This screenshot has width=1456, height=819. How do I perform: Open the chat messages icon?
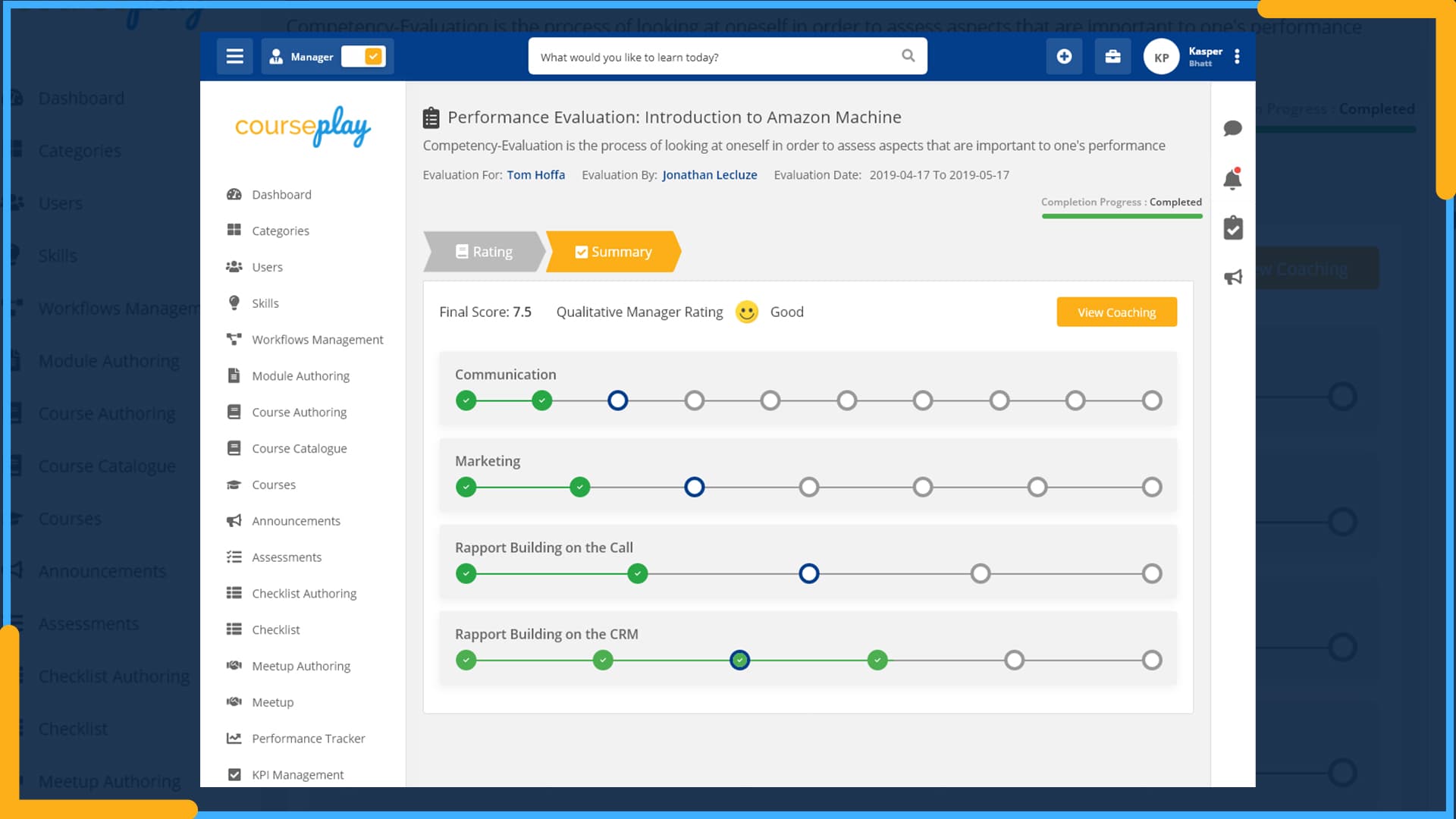pyautogui.click(x=1232, y=129)
